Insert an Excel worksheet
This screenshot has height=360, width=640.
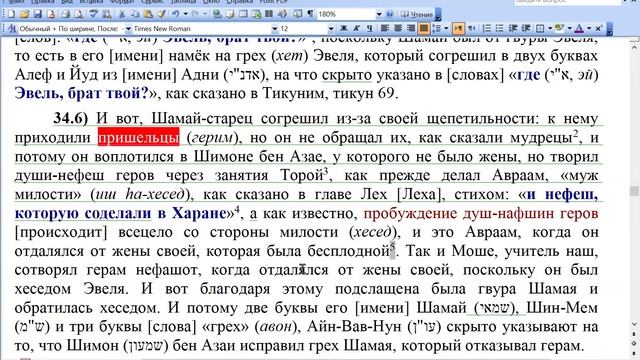coord(256,14)
